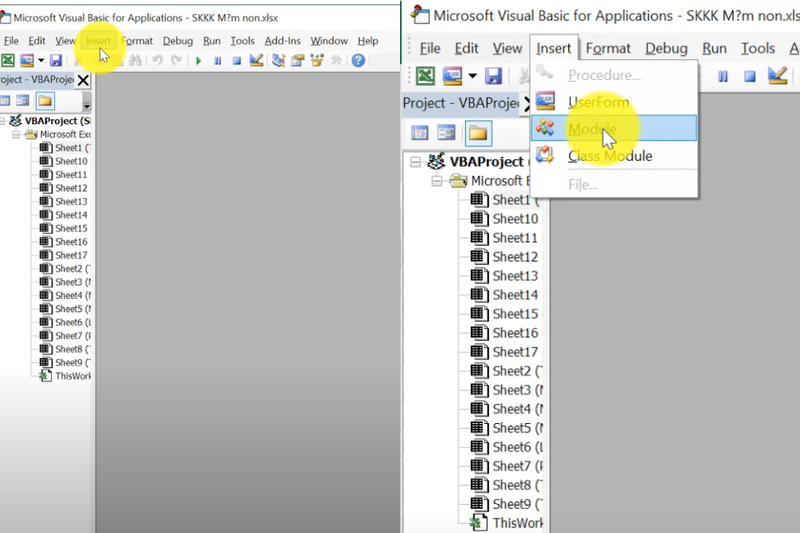
Task: Open Run menu in left window
Action: [211, 41]
